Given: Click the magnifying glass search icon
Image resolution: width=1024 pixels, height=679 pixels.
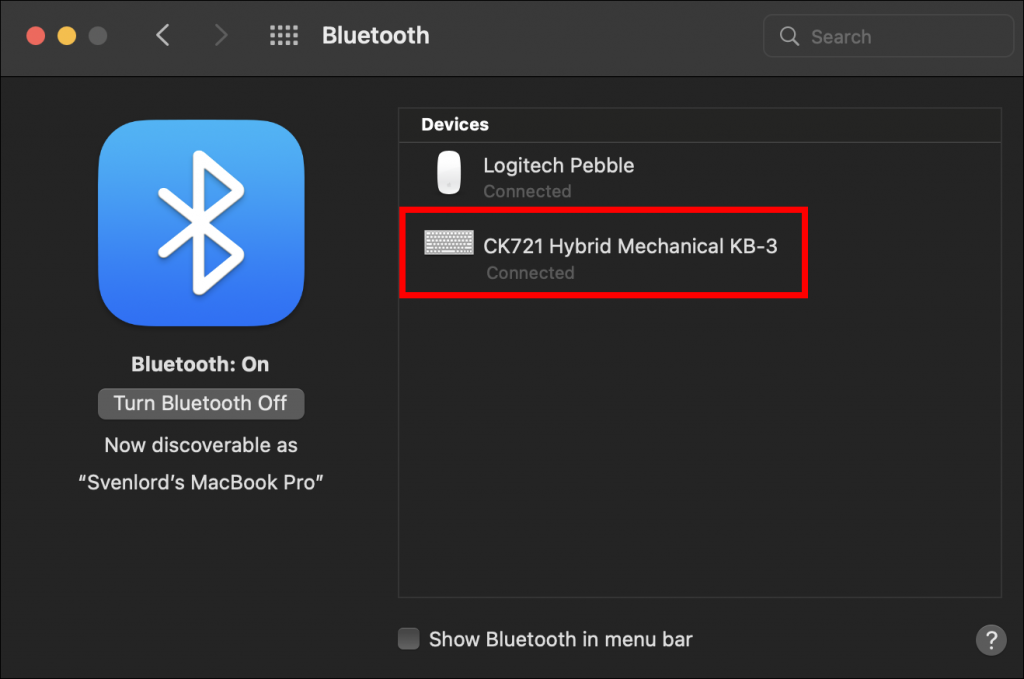Looking at the screenshot, I should point(789,36).
